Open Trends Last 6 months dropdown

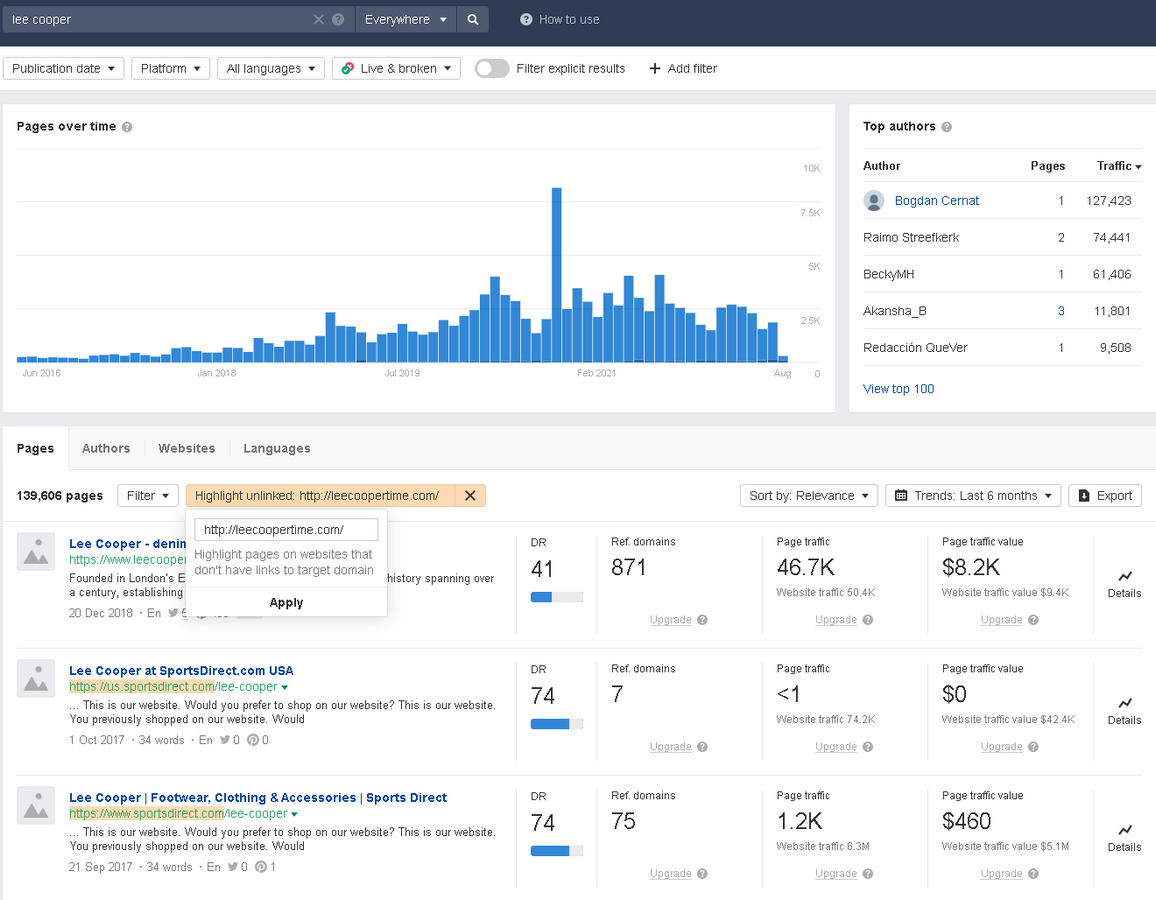[x=973, y=495]
